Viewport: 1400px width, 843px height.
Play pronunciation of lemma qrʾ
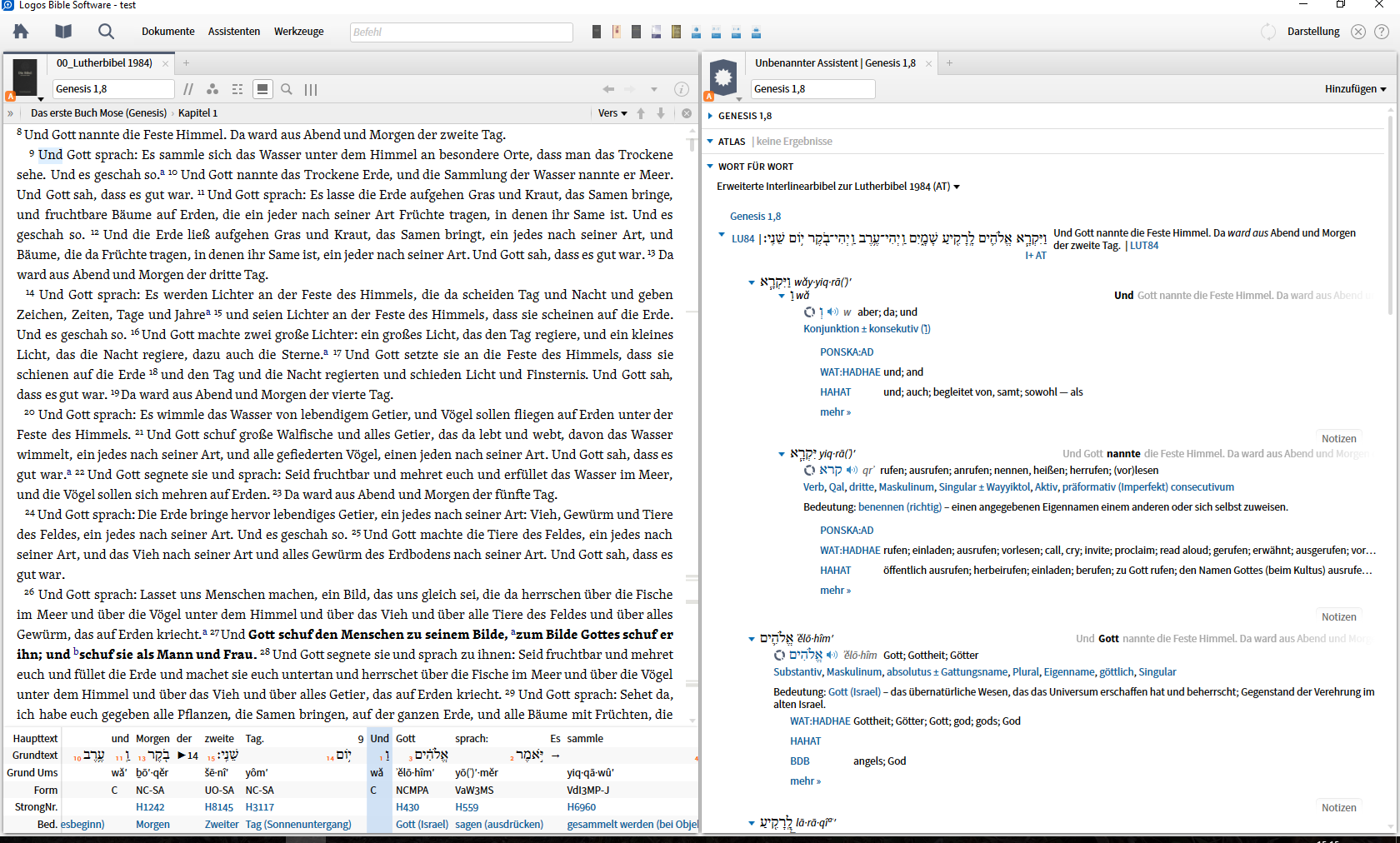click(852, 471)
